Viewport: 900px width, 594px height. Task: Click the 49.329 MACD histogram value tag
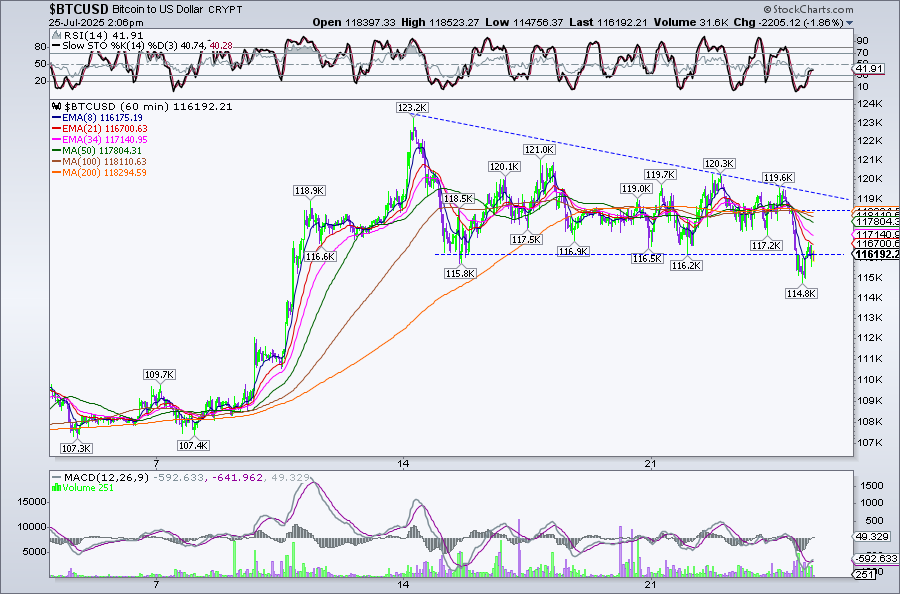click(x=870, y=536)
